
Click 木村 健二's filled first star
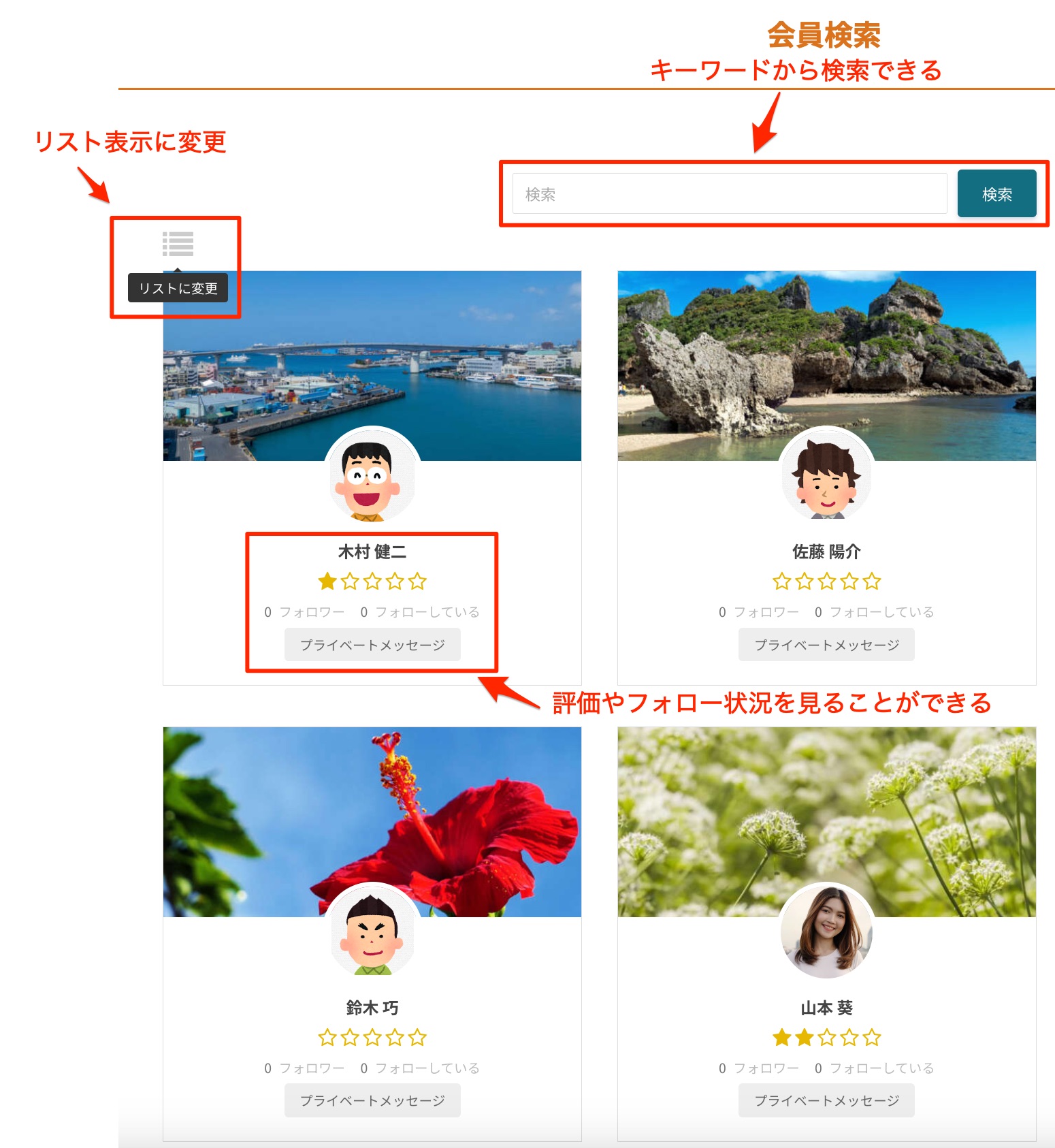tap(327, 581)
